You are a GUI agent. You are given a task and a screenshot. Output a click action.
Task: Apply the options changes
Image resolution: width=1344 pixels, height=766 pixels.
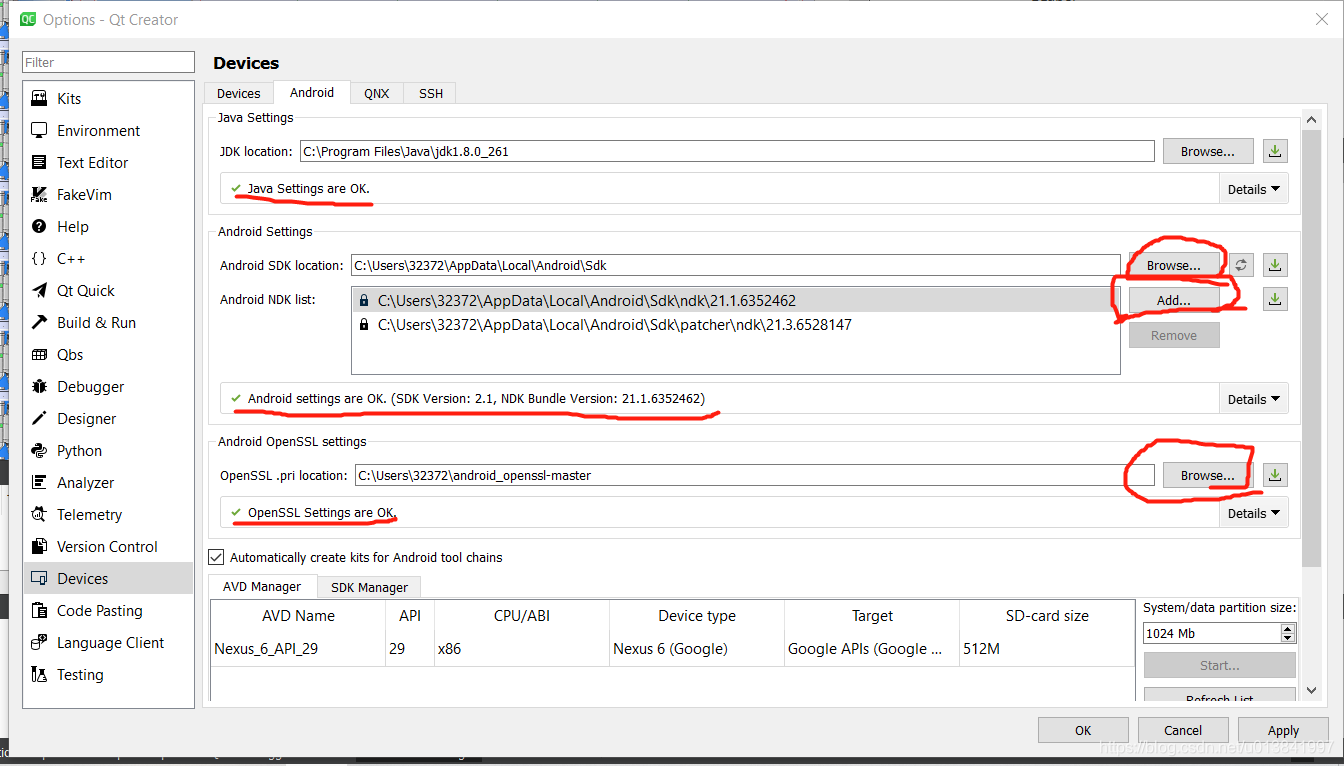[1283, 730]
